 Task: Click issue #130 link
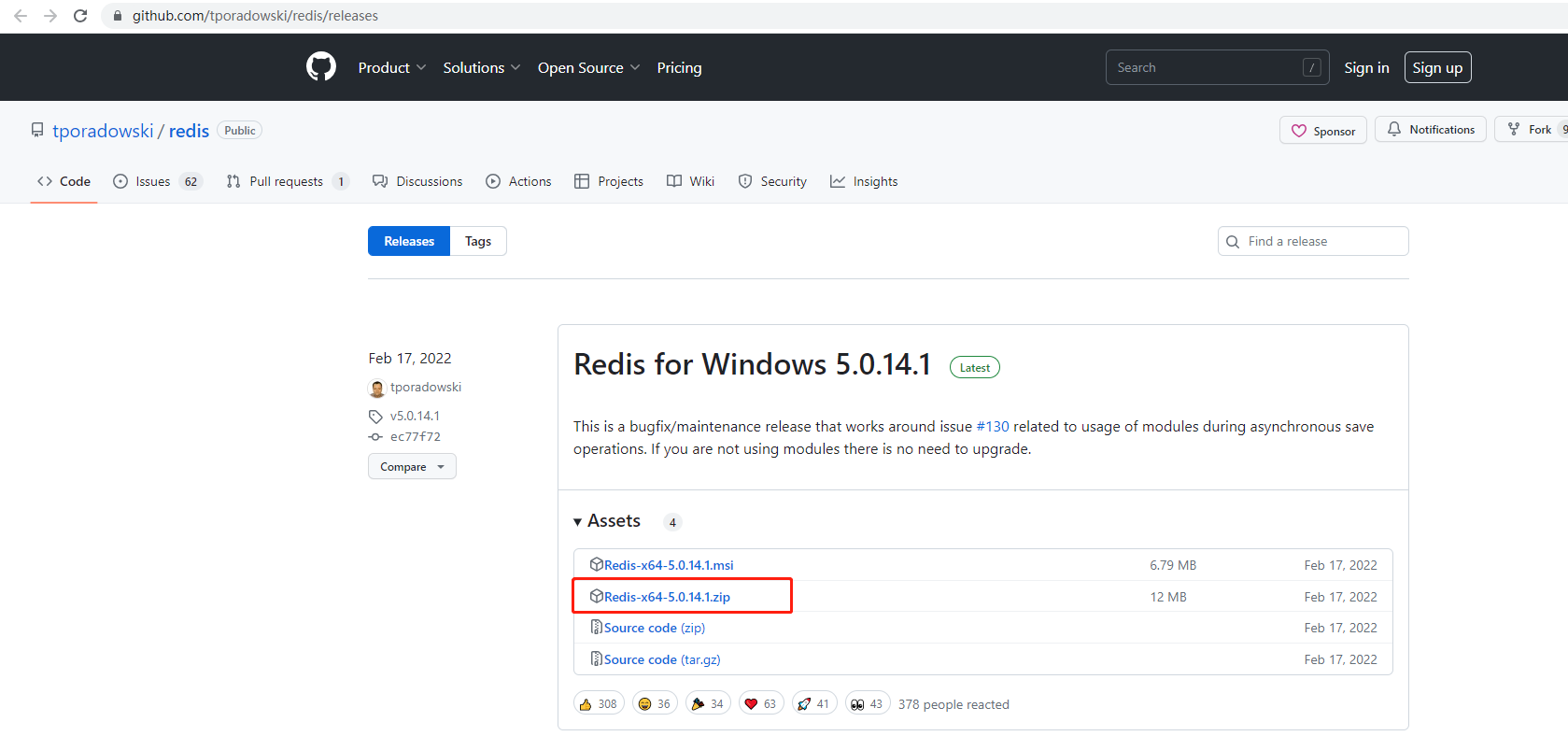(x=992, y=426)
